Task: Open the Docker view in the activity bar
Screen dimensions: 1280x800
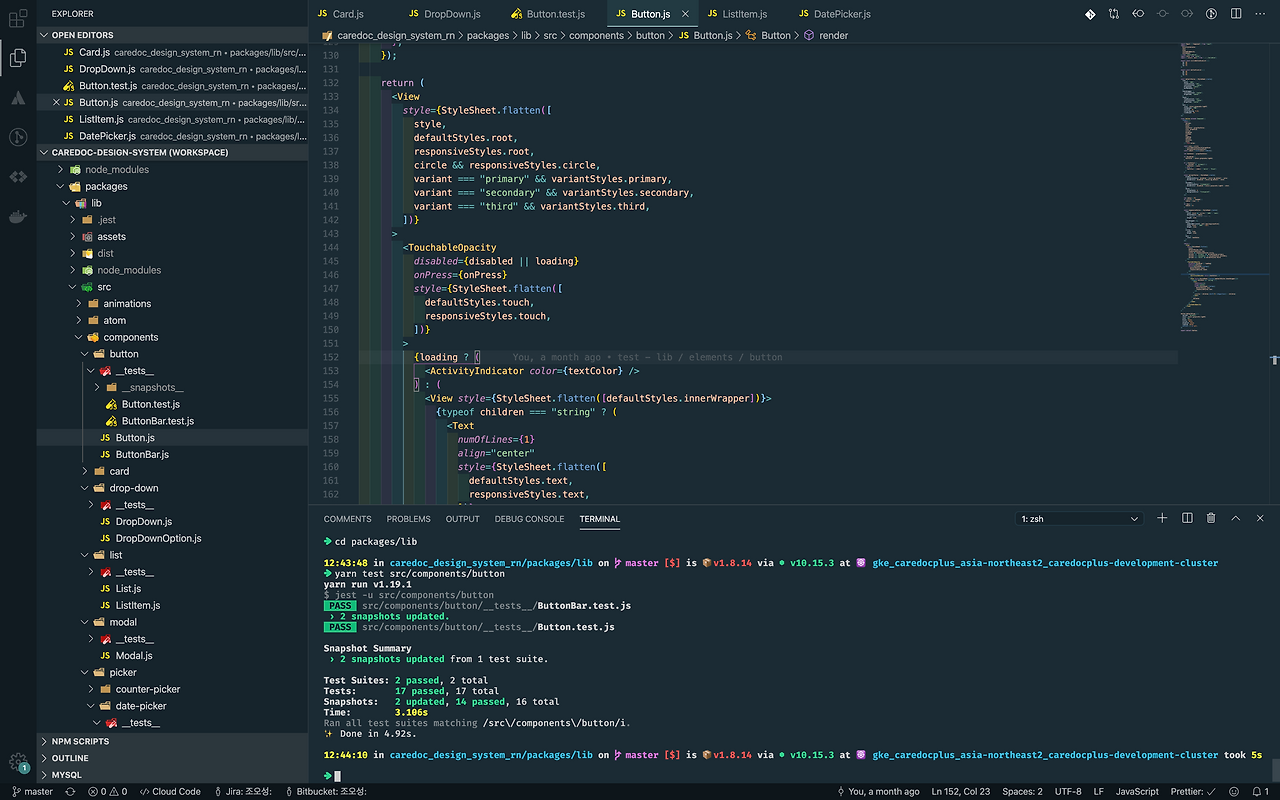Action: pos(18,216)
